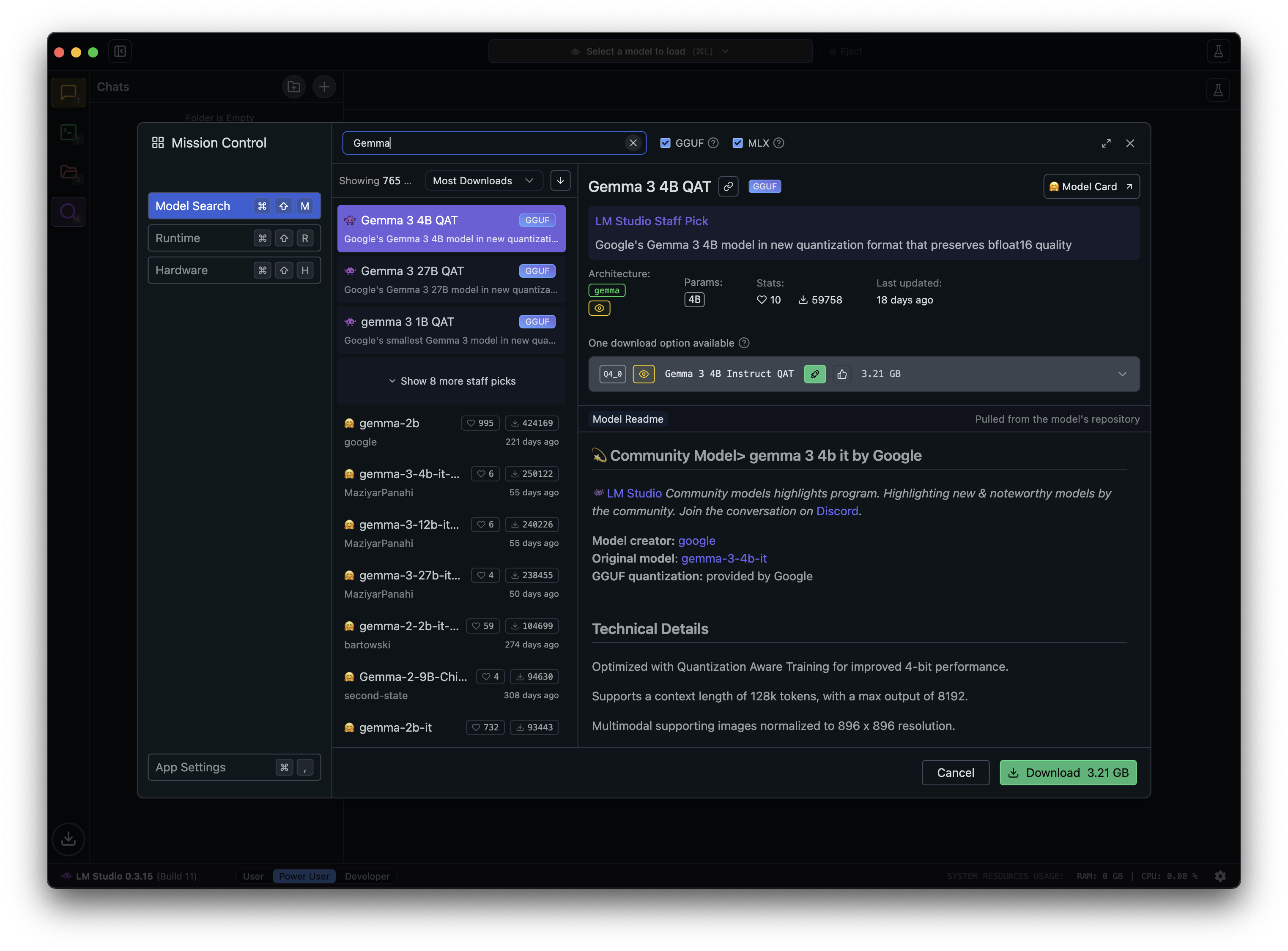
Task: Click the plus new chat icon
Action: coord(324,86)
